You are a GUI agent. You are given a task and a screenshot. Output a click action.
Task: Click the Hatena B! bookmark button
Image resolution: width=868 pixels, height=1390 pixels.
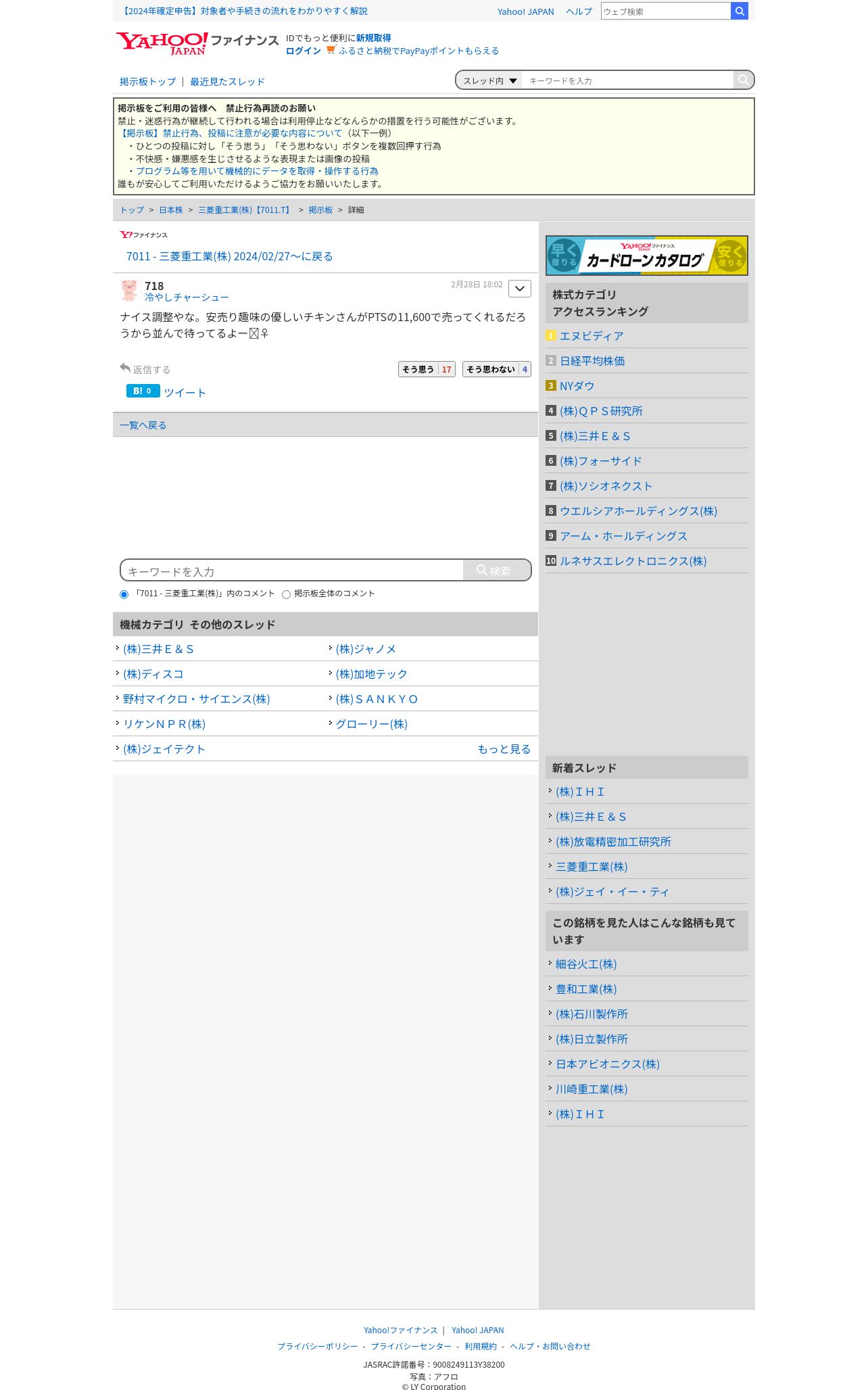point(143,391)
